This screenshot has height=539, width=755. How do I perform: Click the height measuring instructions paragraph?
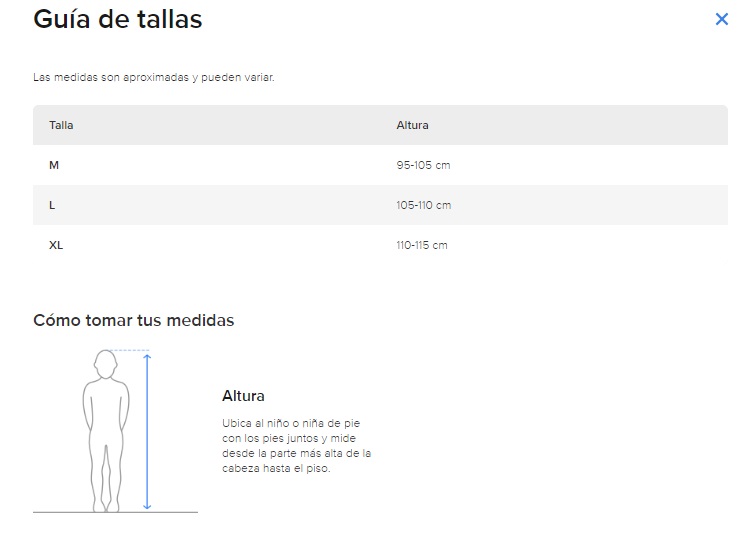tap(297, 446)
